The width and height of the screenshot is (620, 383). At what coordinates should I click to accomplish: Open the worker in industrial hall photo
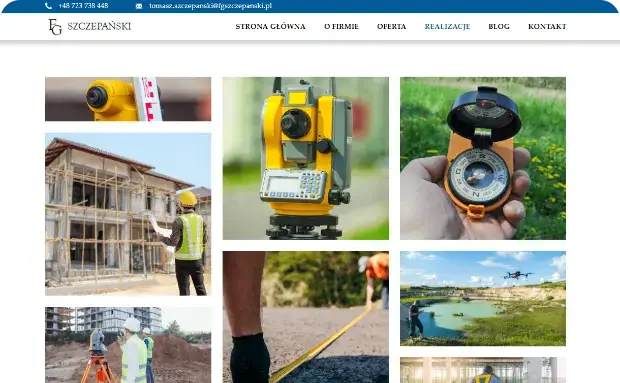pos(483,370)
